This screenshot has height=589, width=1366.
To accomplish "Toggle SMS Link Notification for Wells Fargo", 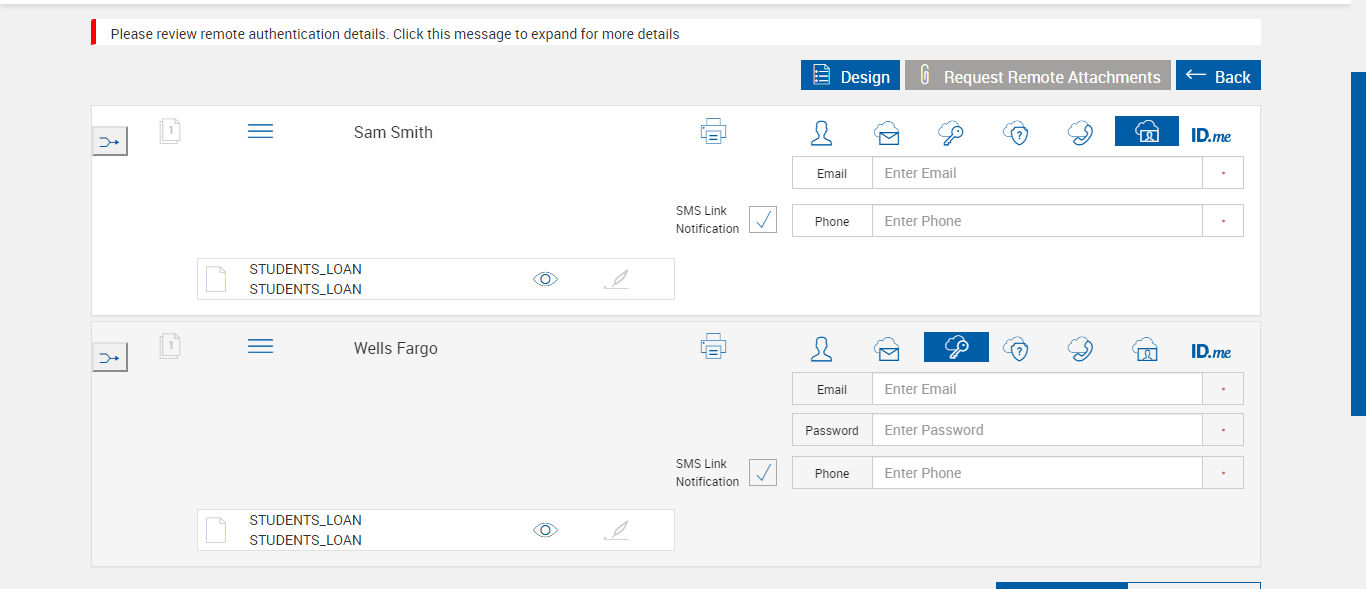I will (763, 473).
